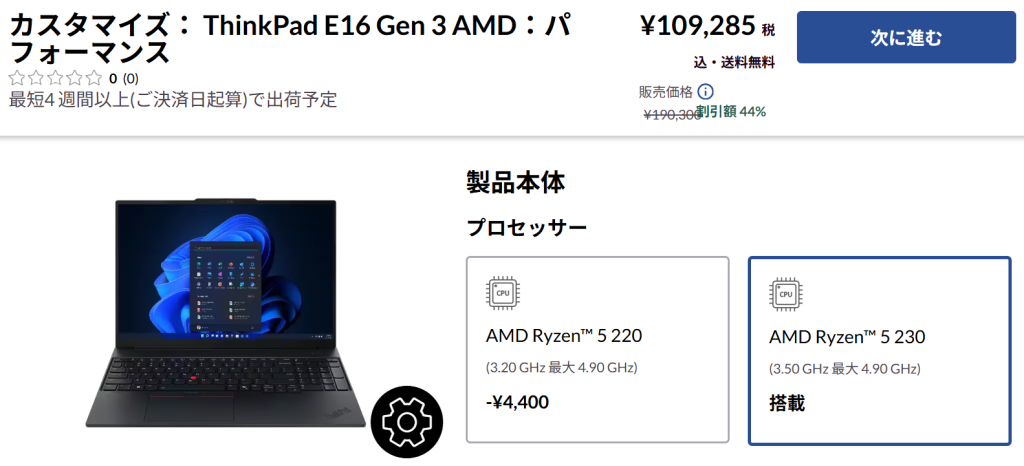Click the first rating star

click(17, 79)
